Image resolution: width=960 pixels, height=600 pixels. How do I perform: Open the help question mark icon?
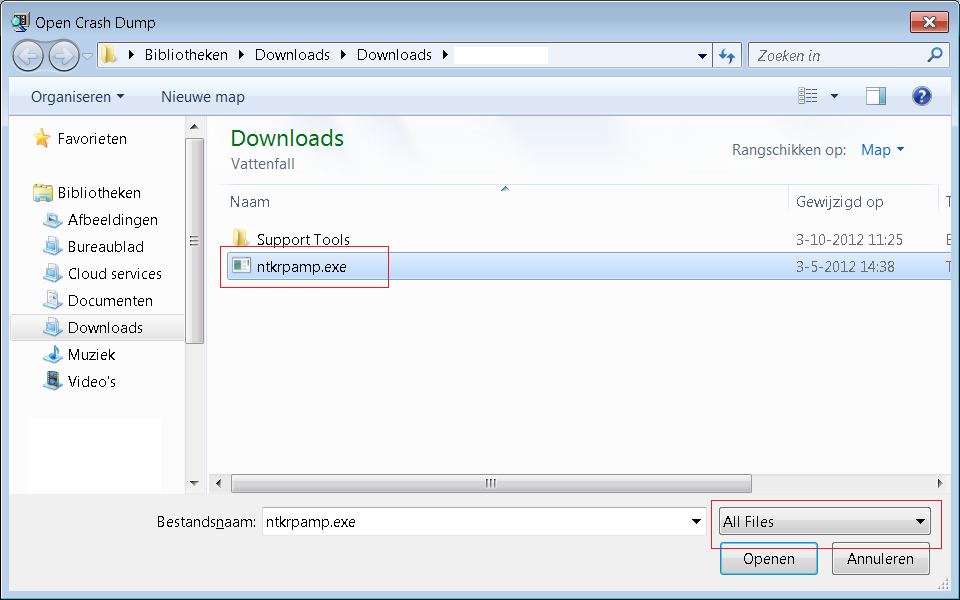click(x=922, y=96)
